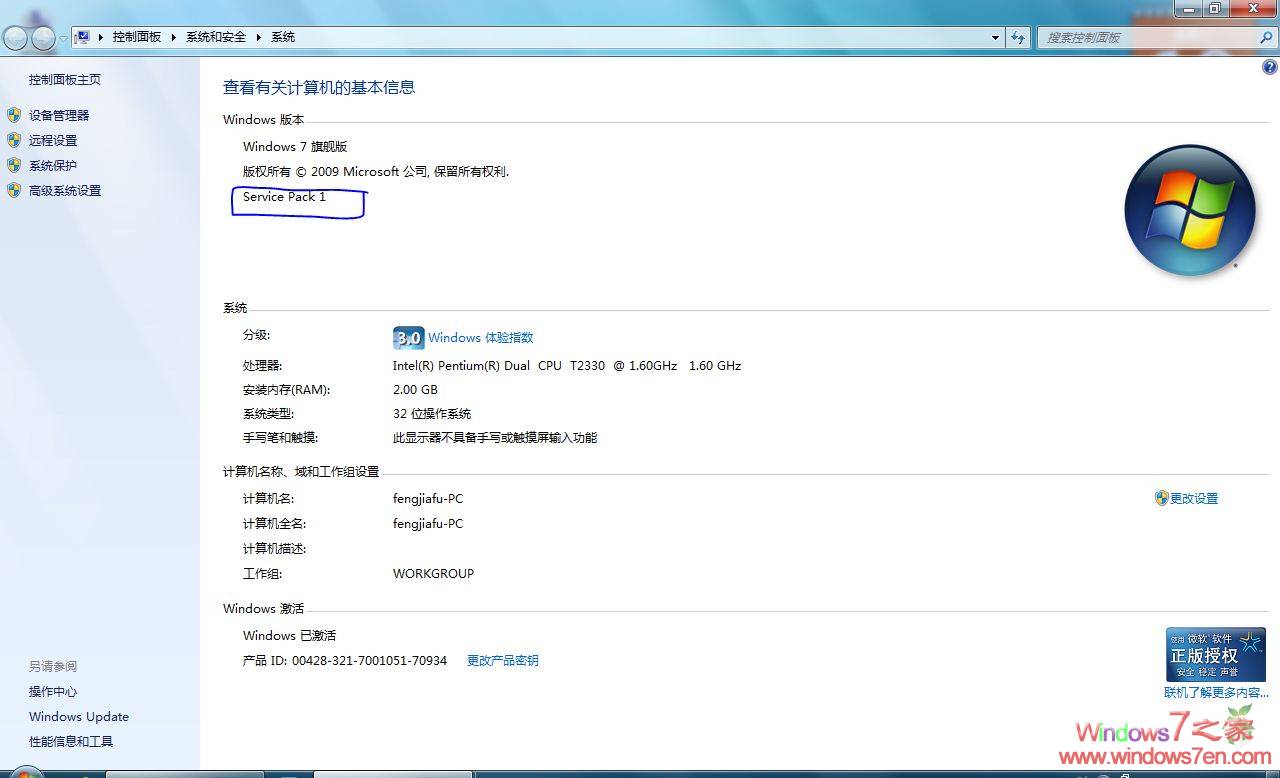1280x778 pixels.
Task: Click shield icon beside 设备管理器
Action: pyautogui.click(x=14, y=115)
